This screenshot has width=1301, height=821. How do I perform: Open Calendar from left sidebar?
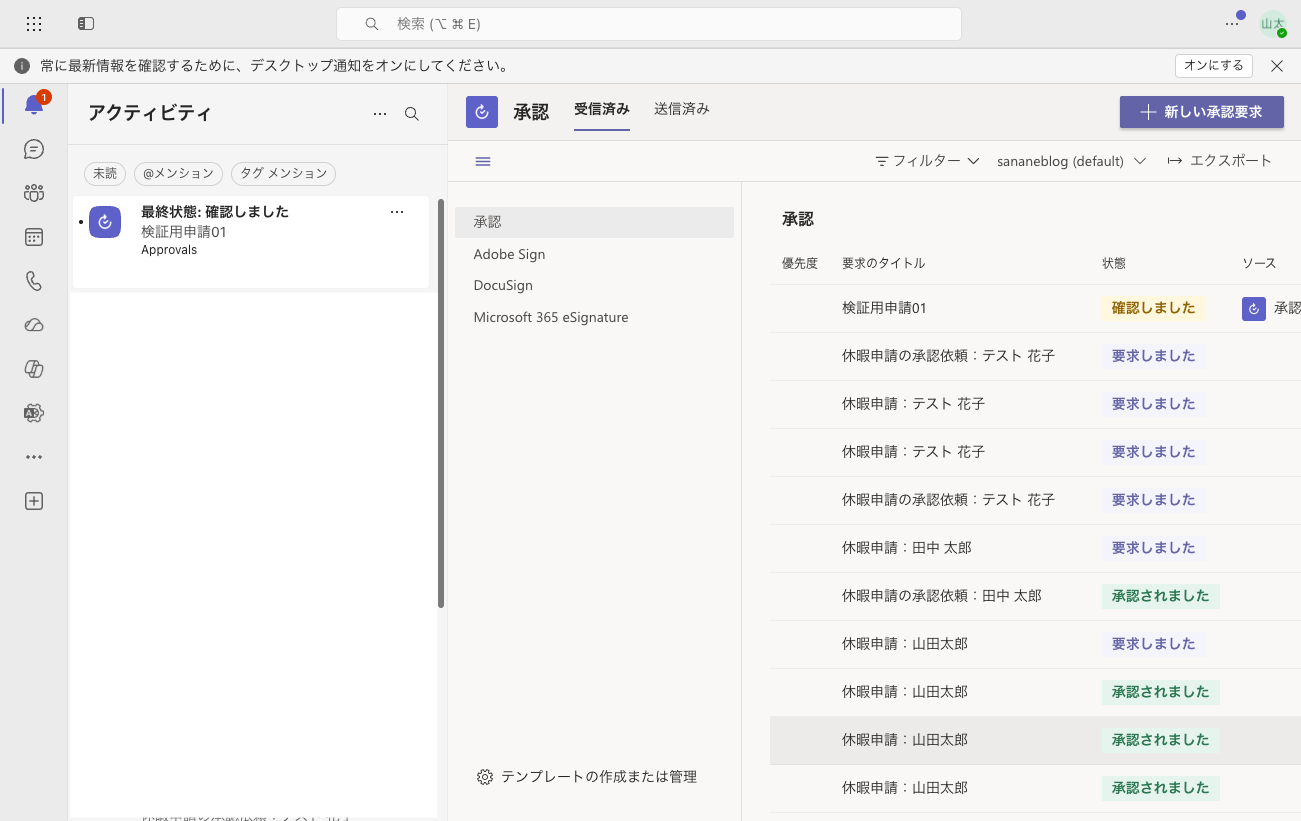coord(34,237)
